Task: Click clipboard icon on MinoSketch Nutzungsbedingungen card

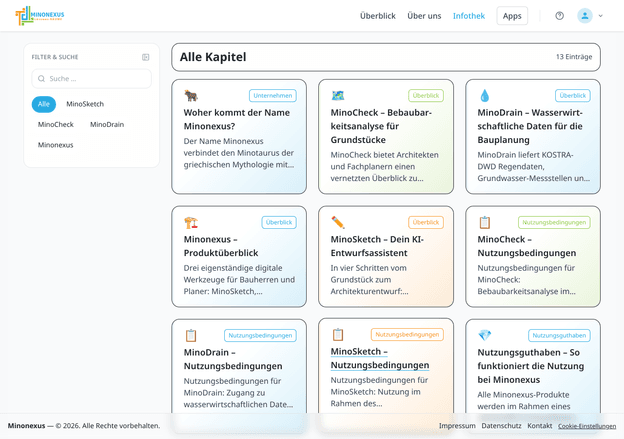Action: tap(338, 335)
